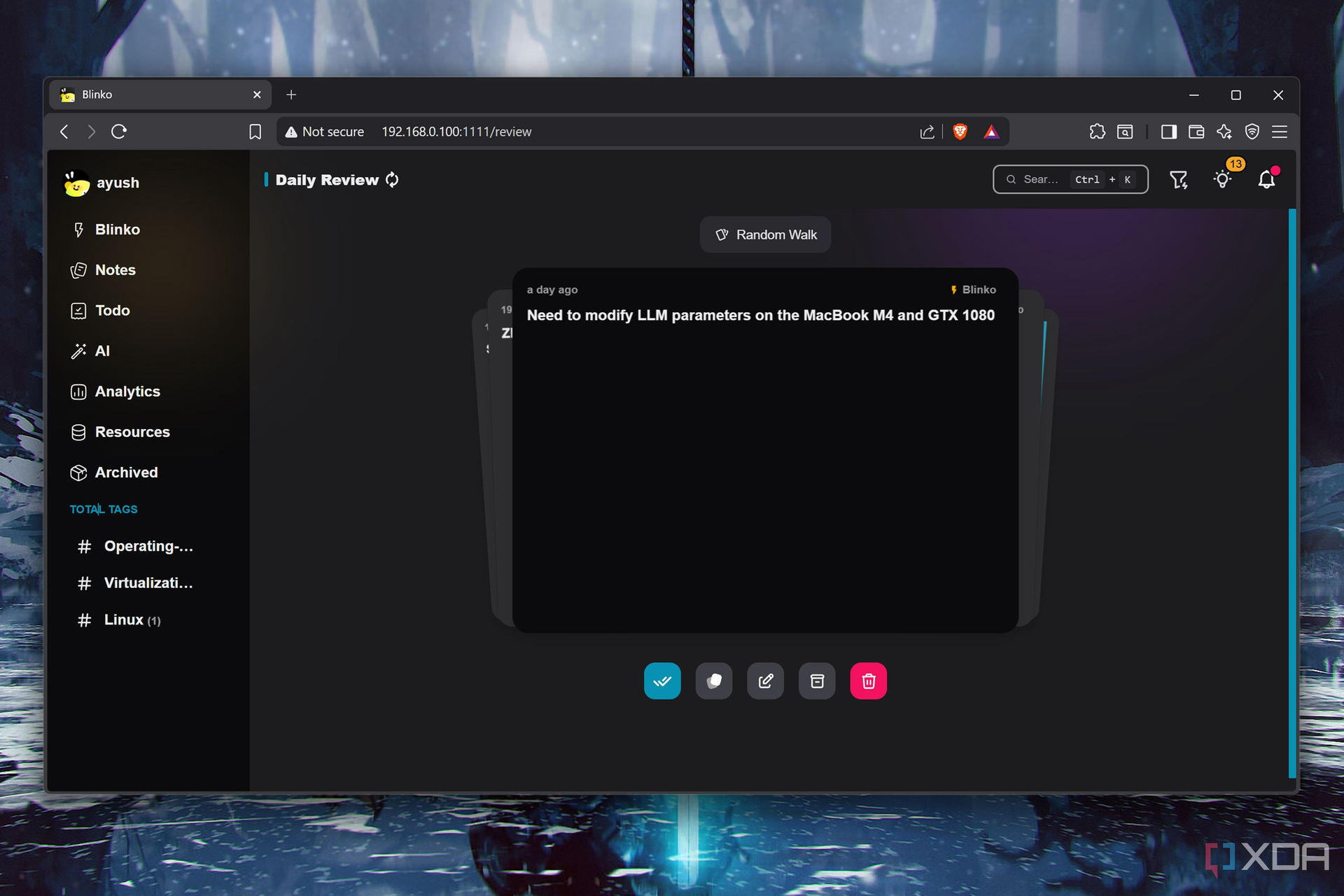Screen dimensions: 1344x896
Task: Click the LLM parameters note card
Action: [765, 450]
